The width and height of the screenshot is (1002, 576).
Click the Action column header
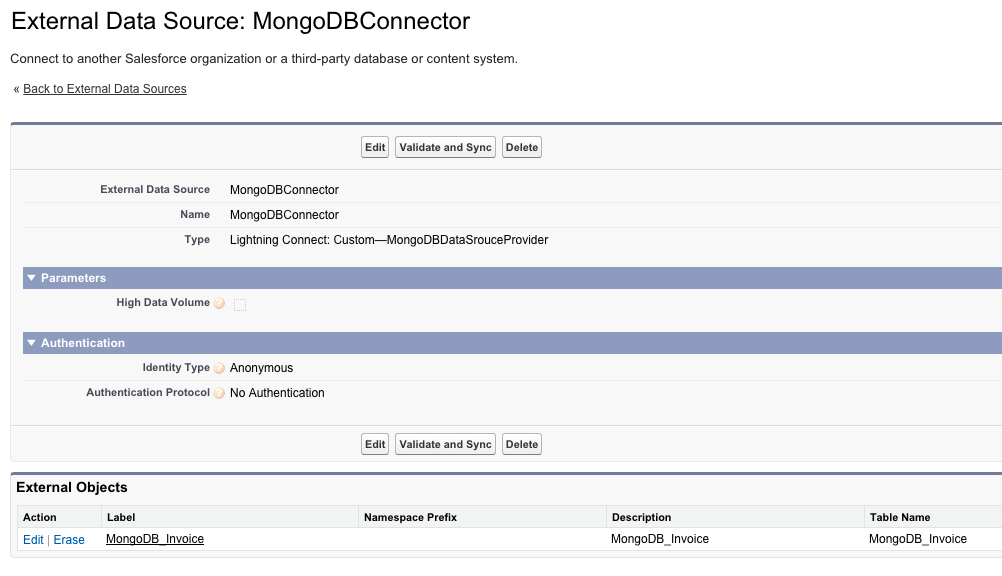59,517
